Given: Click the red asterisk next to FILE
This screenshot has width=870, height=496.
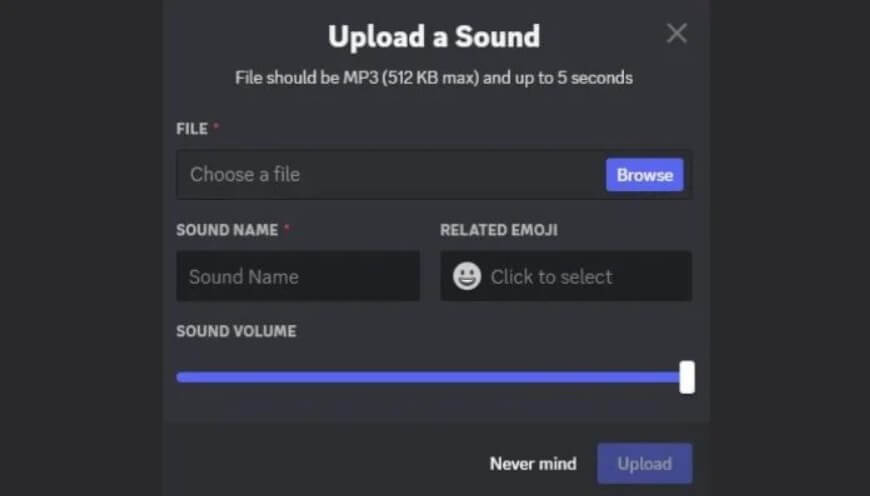Looking at the screenshot, I should (216, 126).
